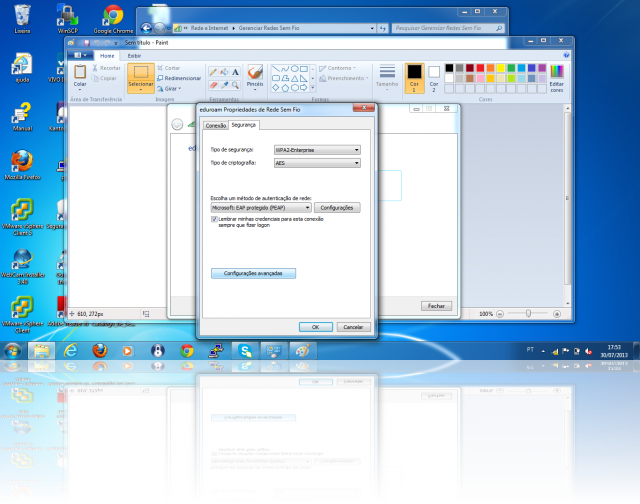The image size is (640, 504).
Task: Open authentication method PEAP dropdown
Action: [x=261, y=208]
